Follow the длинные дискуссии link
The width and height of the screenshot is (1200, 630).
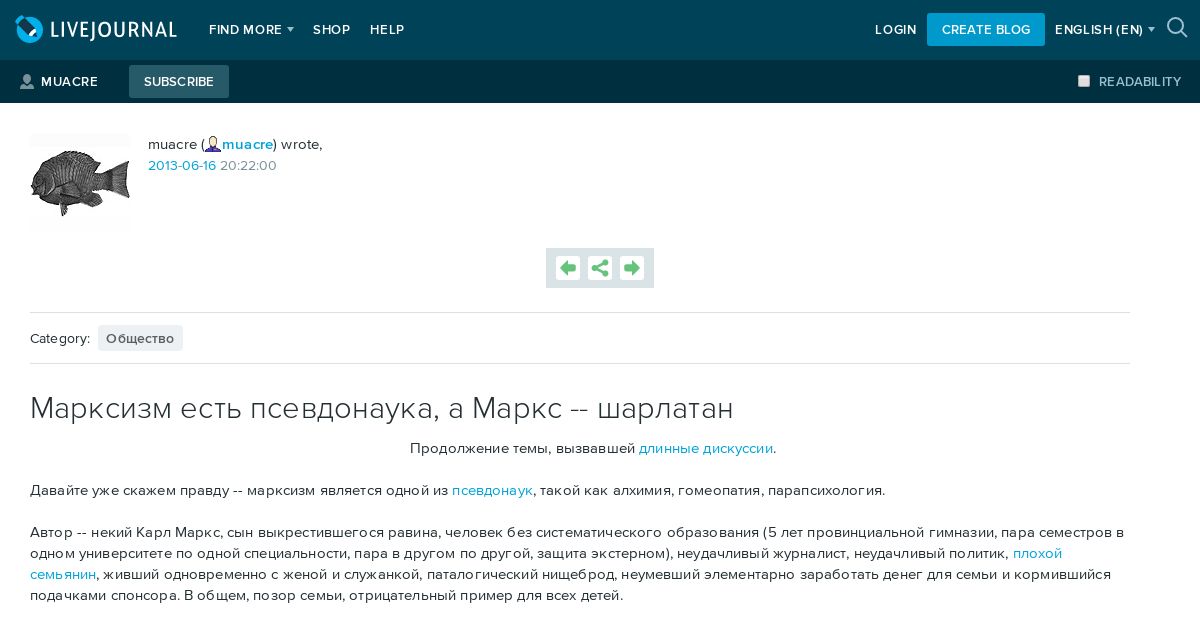coord(706,448)
